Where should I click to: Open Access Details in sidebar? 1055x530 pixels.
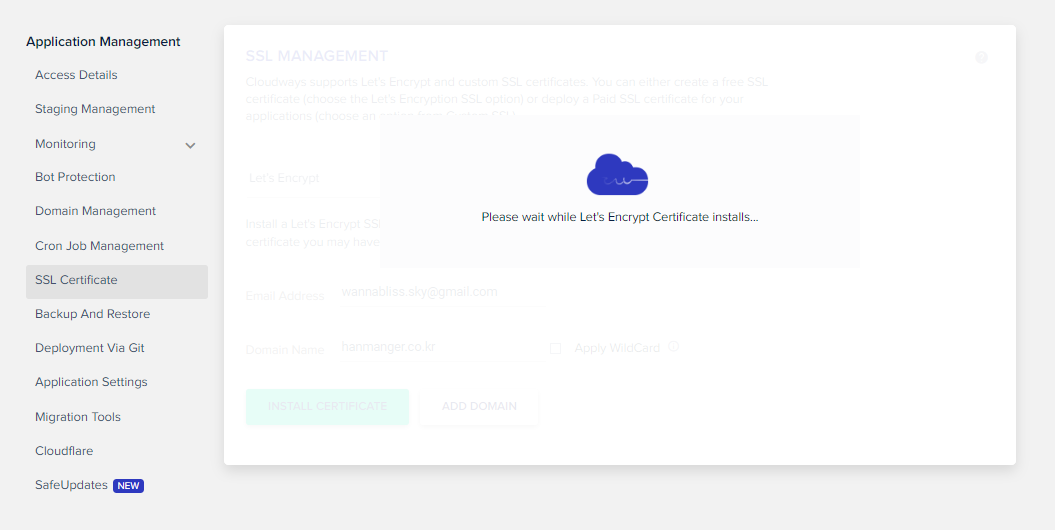click(x=76, y=75)
